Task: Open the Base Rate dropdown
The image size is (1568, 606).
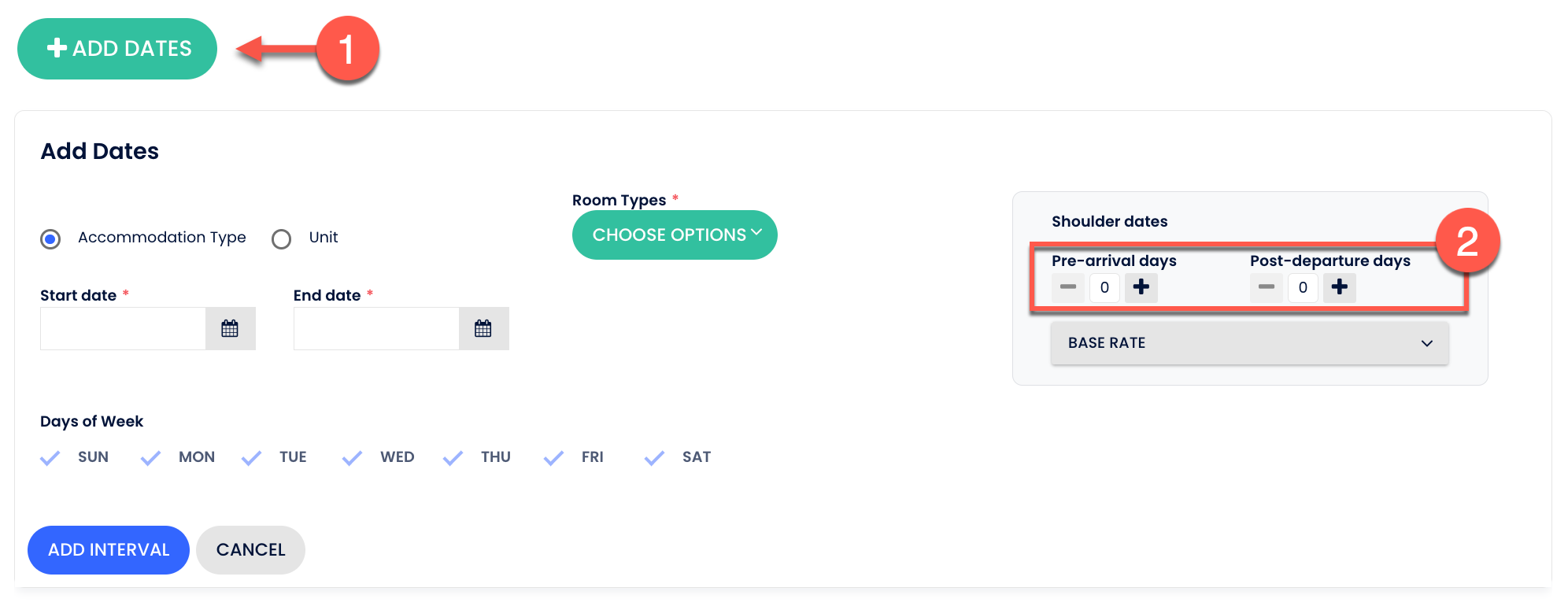Action: click(x=1249, y=343)
